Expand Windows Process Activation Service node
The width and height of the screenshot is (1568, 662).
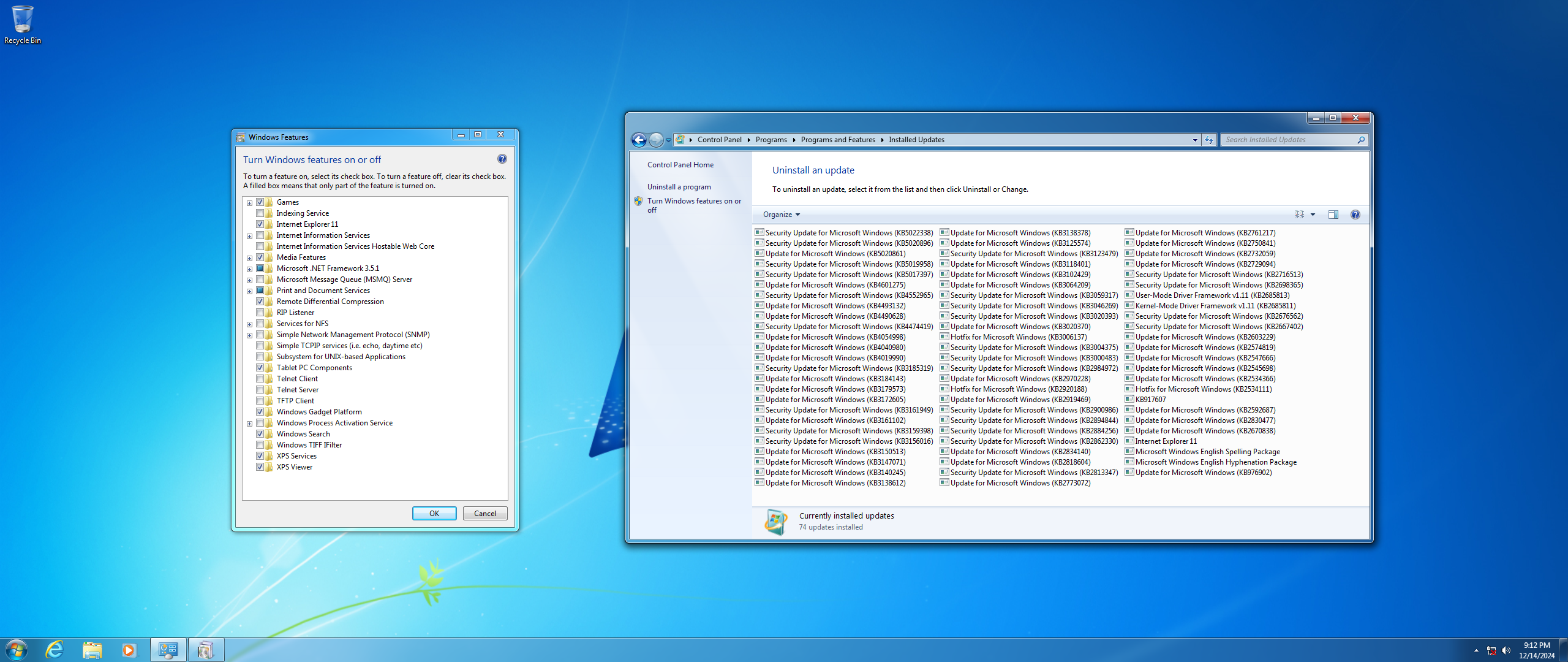(x=249, y=424)
